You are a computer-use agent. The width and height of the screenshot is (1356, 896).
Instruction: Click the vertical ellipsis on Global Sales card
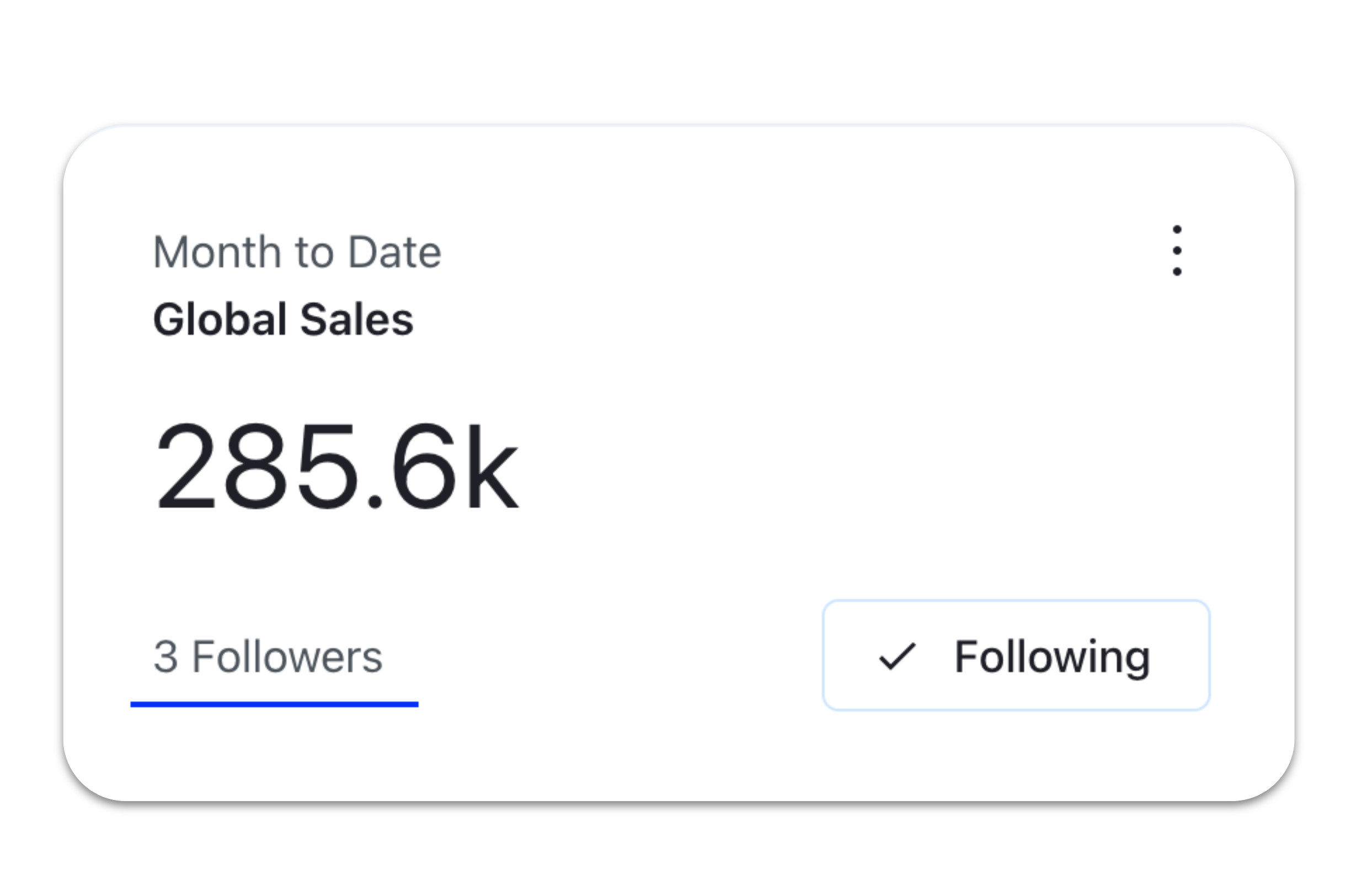(1177, 250)
